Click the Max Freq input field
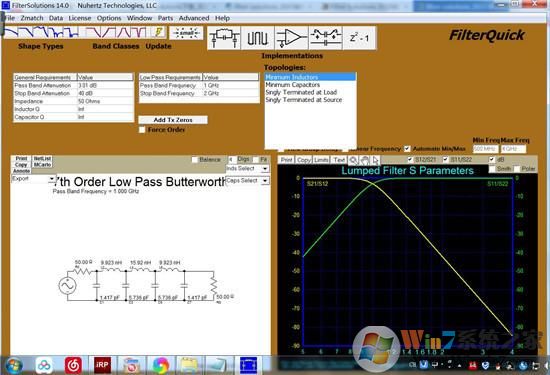The width and height of the screenshot is (550, 375). coord(513,149)
